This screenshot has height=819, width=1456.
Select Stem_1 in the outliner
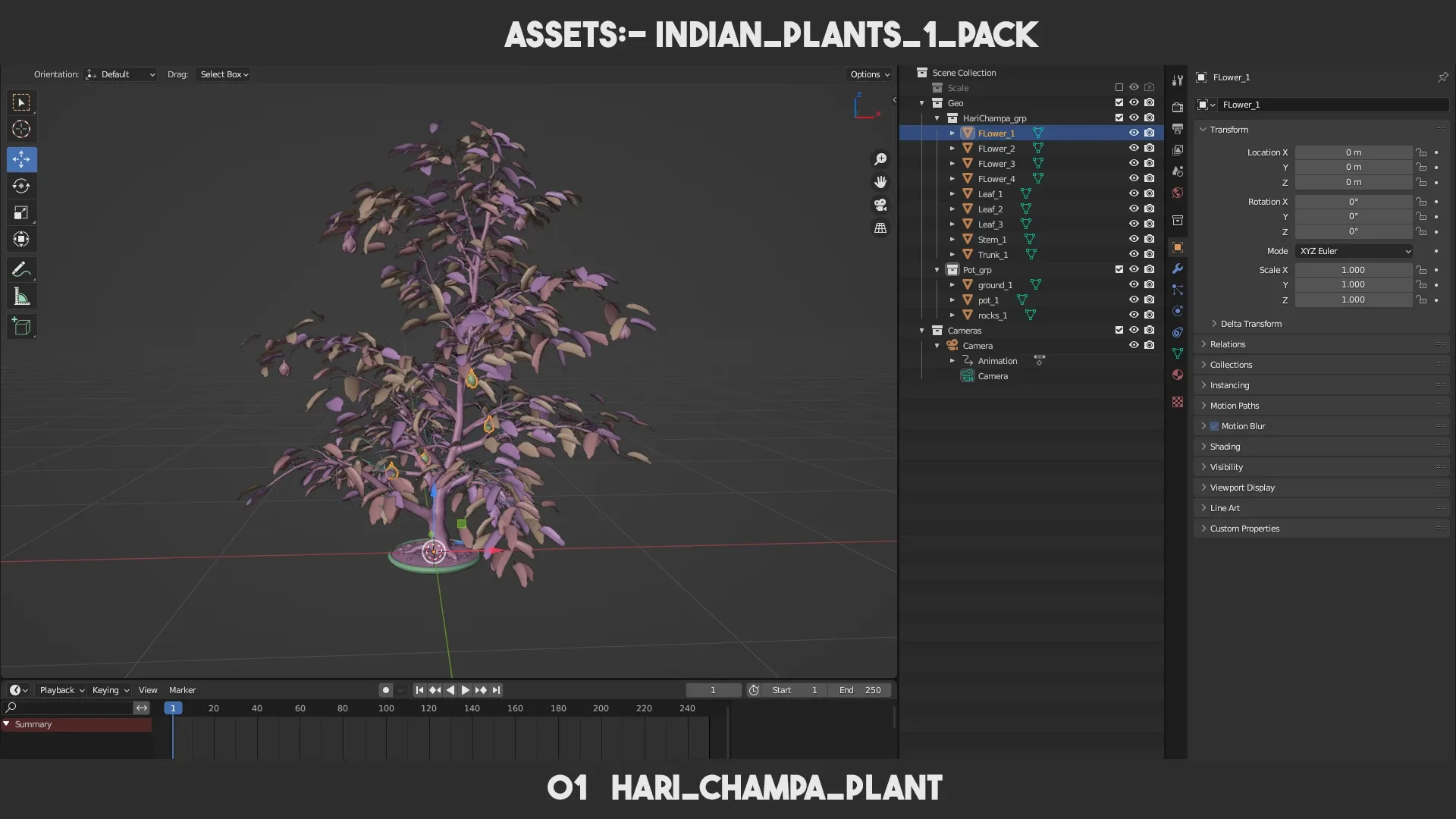tap(992, 240)
